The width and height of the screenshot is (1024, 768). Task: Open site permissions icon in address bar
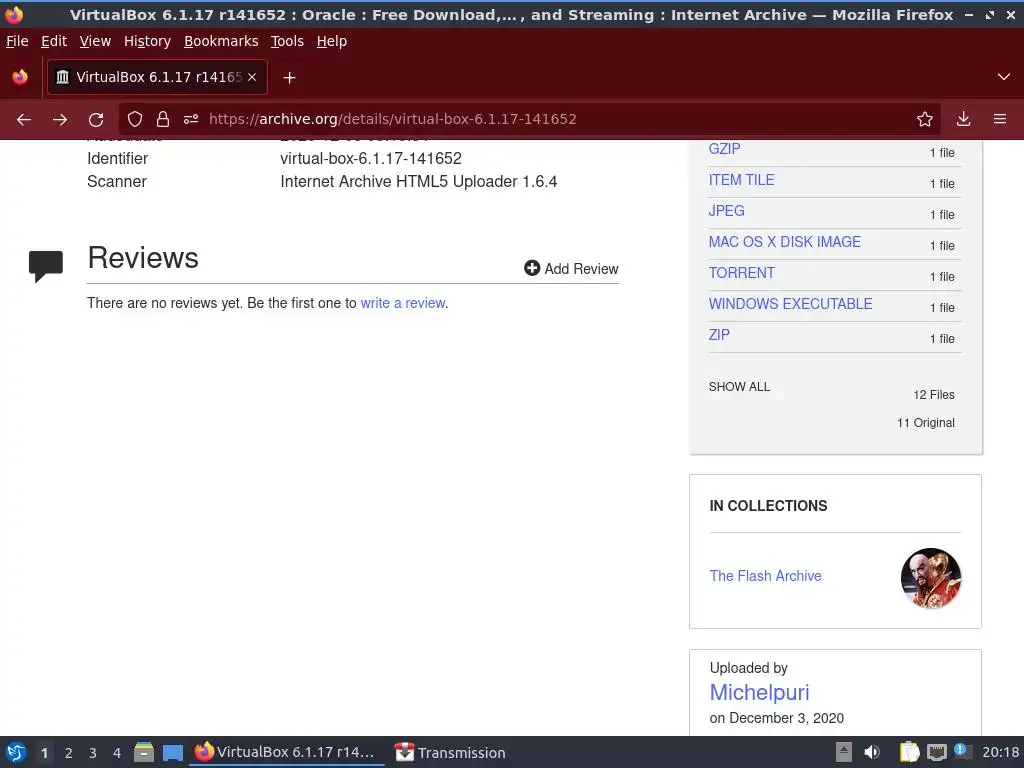pyautogui.click(x=191, y=120)
